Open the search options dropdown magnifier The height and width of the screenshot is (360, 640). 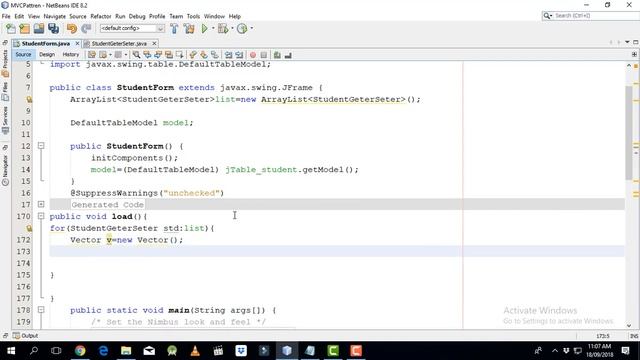coord(547,16)
